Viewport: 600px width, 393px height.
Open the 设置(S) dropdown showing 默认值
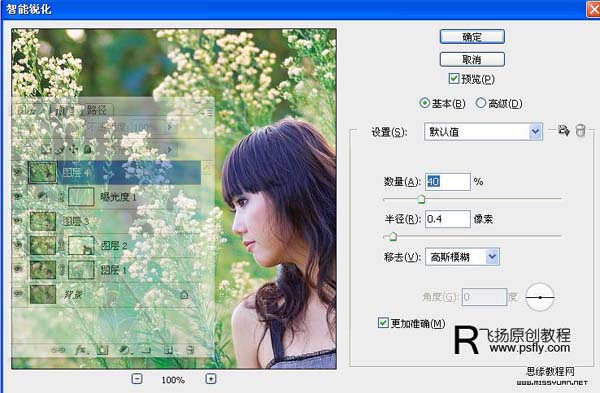[483, 132]
